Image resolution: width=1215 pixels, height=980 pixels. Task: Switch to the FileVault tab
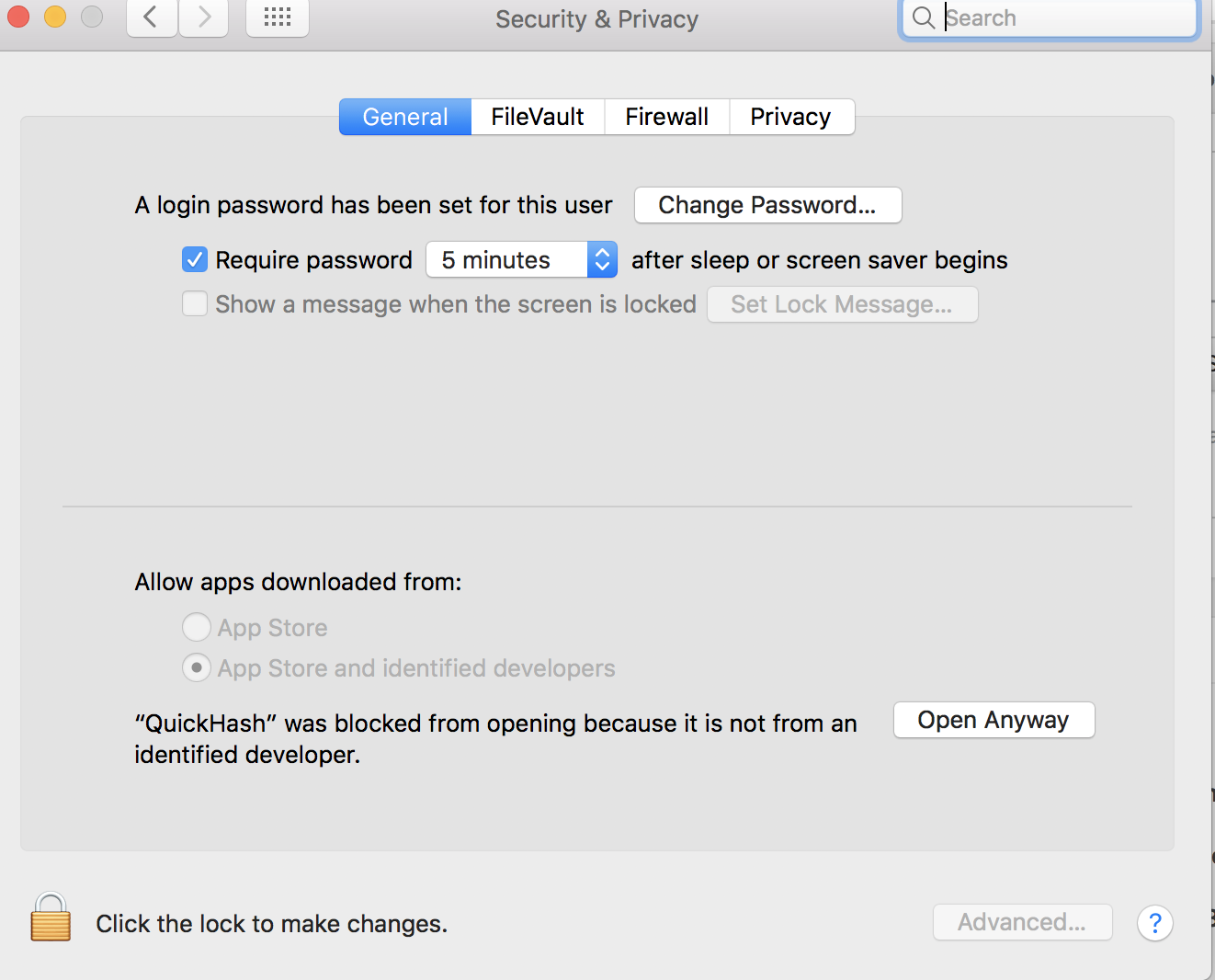point(538,117)
